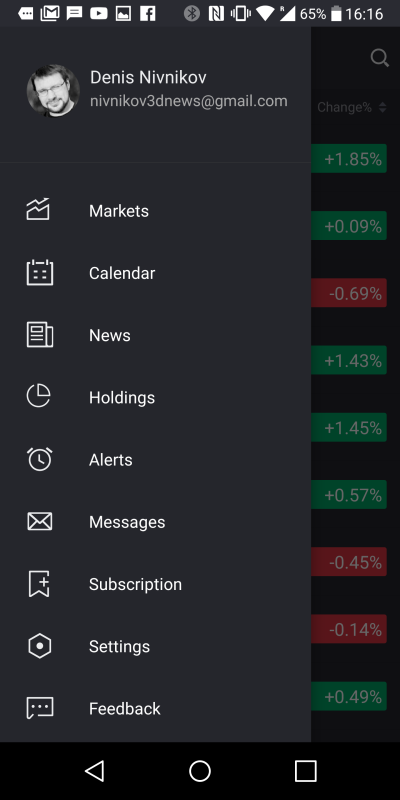Image resolution: width=400 pixels, height=800 pixels.
Task: Go to the Markets menu item
Action: point(119,211)
